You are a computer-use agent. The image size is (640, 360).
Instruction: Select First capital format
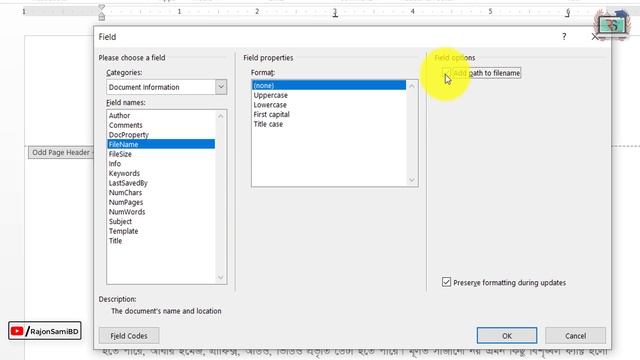pyautogui.click(x=329, y=115)
